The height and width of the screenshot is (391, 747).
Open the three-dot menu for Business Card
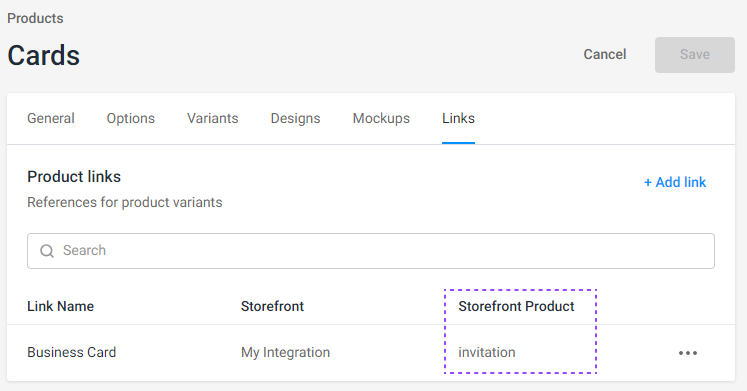tap(687, 353)
